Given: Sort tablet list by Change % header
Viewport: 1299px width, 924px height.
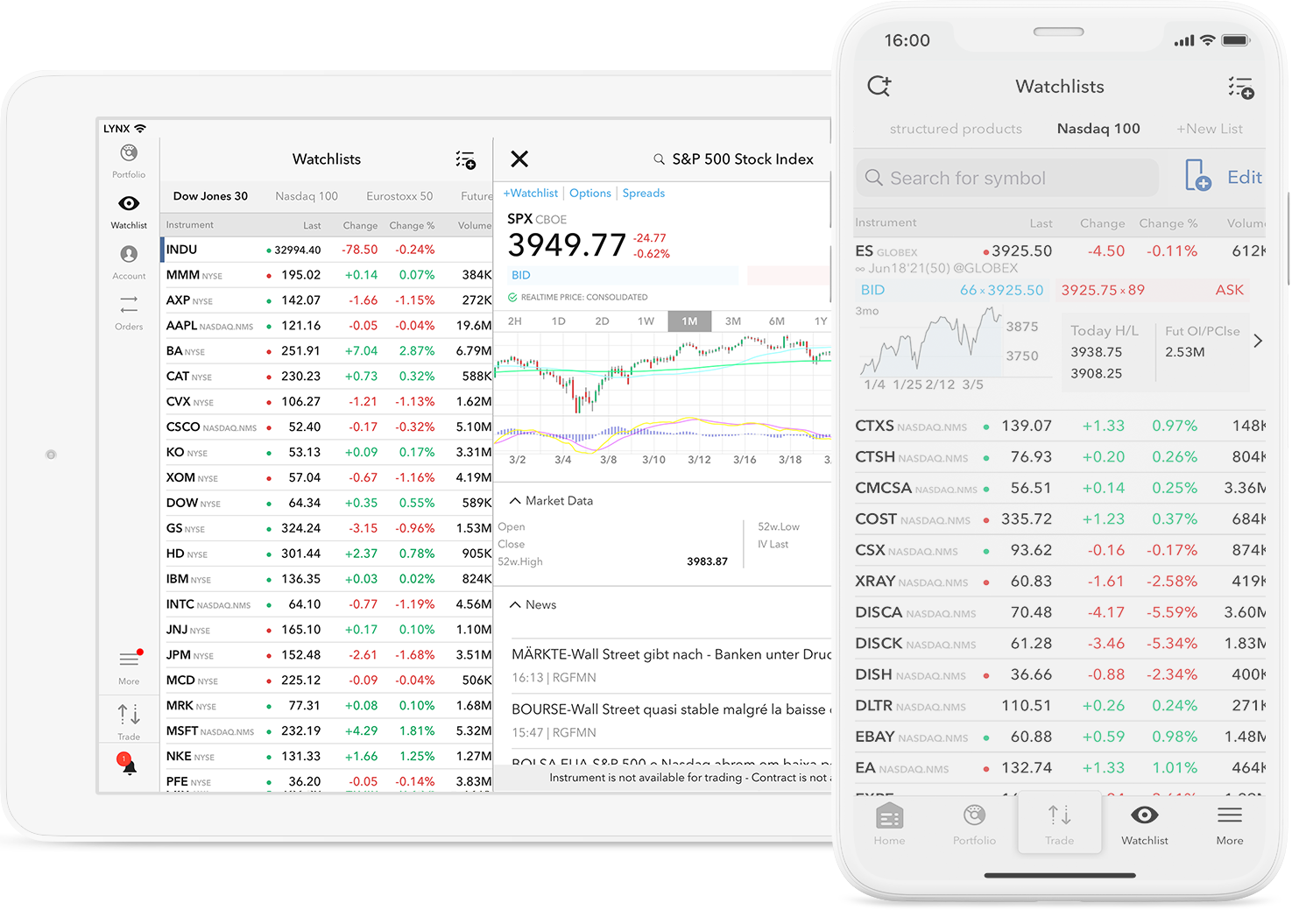Looking at the screenshot, I should point(412,226).
